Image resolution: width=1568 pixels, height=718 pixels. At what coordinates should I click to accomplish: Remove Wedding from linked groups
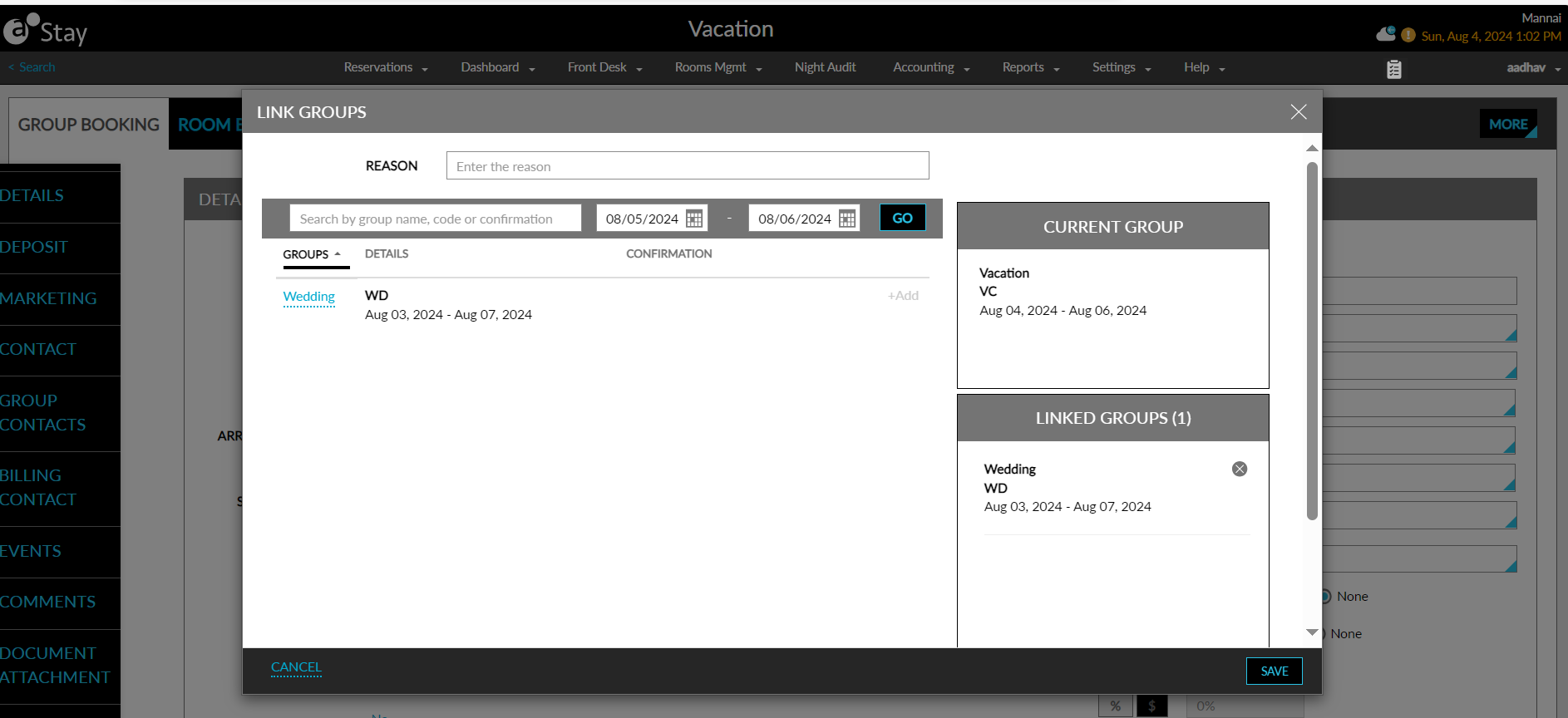tap(1240, 469)
